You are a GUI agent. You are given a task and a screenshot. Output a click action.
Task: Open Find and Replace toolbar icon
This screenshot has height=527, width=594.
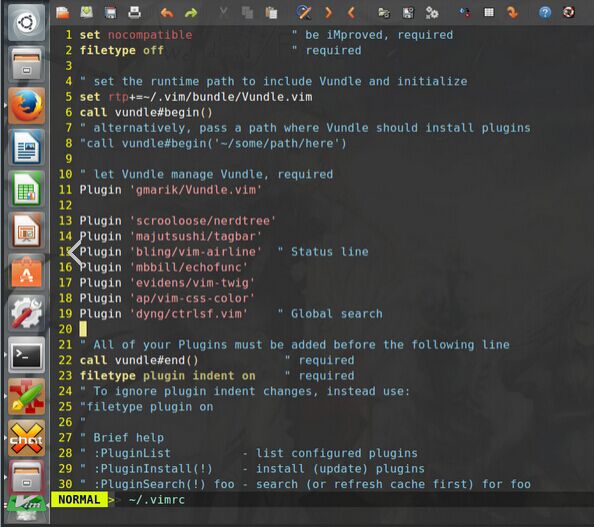pos(304,13)
